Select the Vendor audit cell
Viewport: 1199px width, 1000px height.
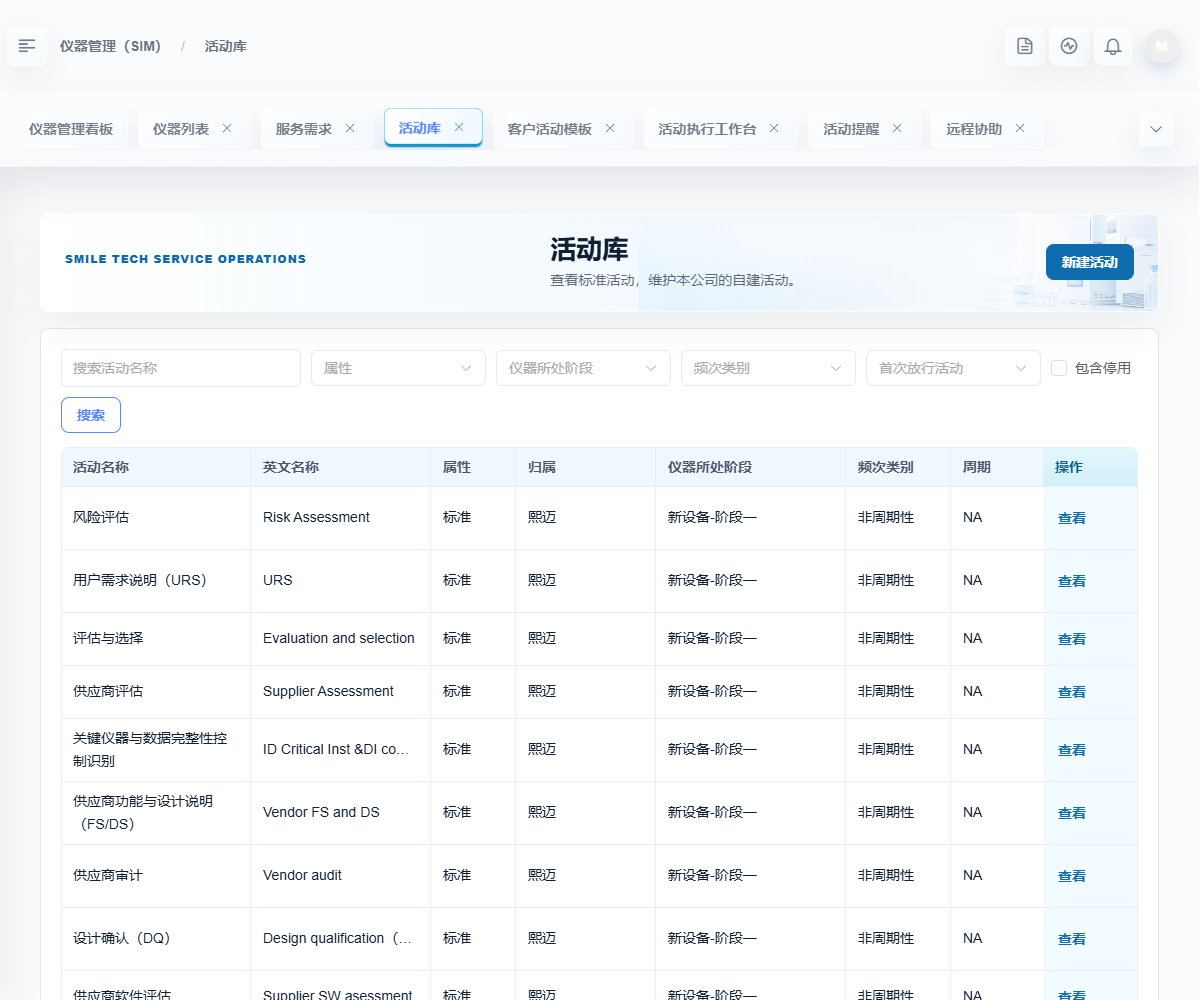pyautogui.click(x=340, y=875)
